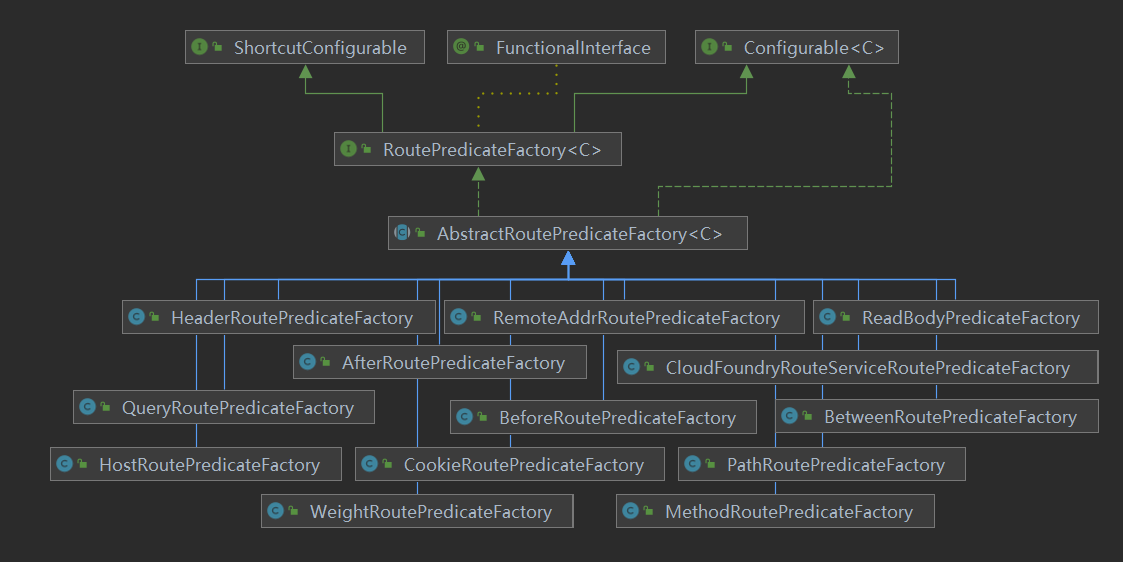Click the HeaderRoutePredicateFactory class icon

tap(137, 318)
